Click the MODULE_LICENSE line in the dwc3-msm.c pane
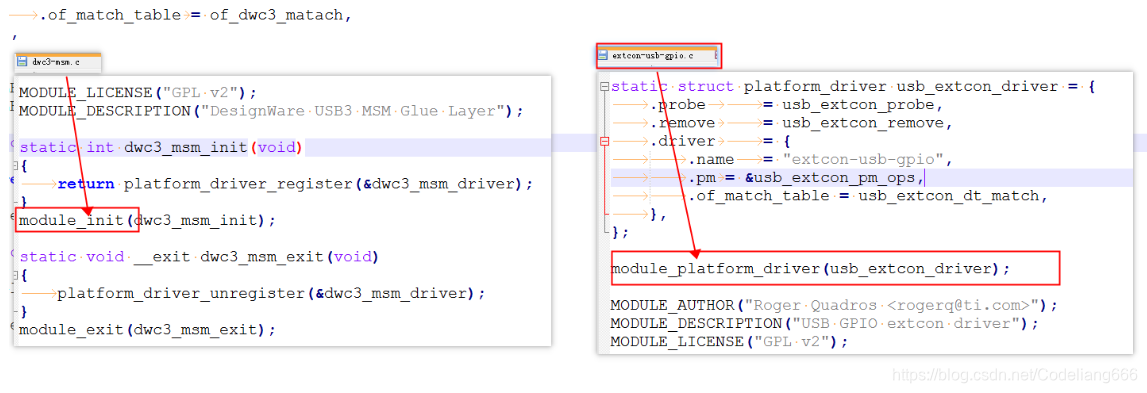The image size is (1147, 393). 138,93
